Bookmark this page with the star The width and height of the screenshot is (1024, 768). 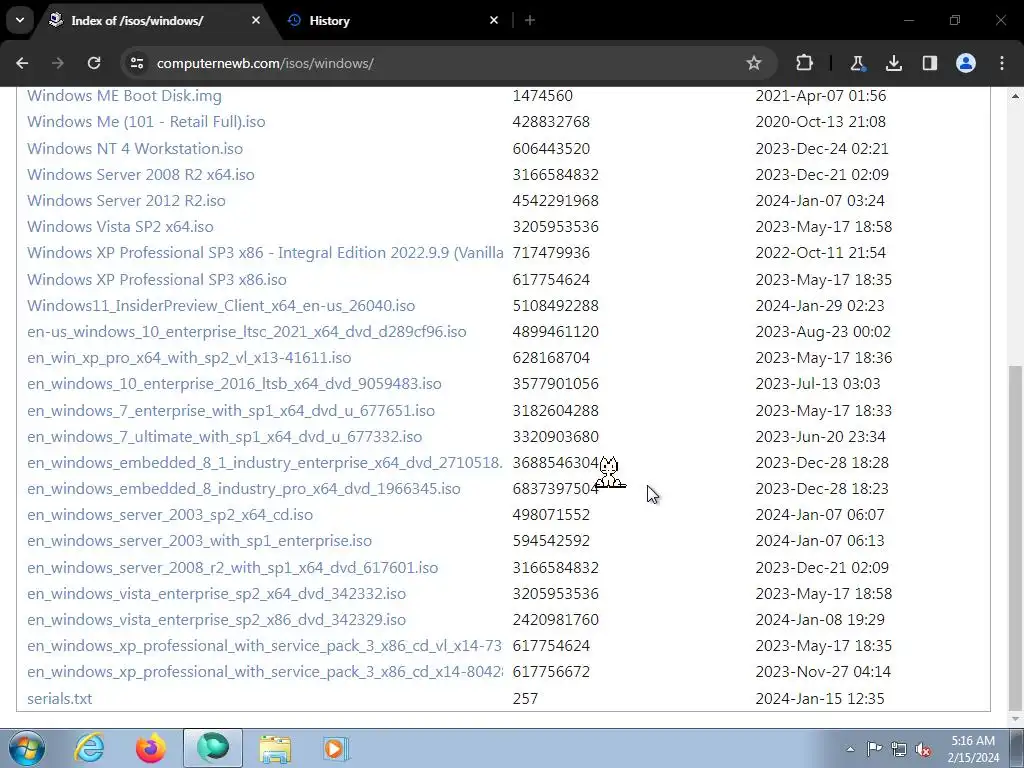click(x=754, y=63)
